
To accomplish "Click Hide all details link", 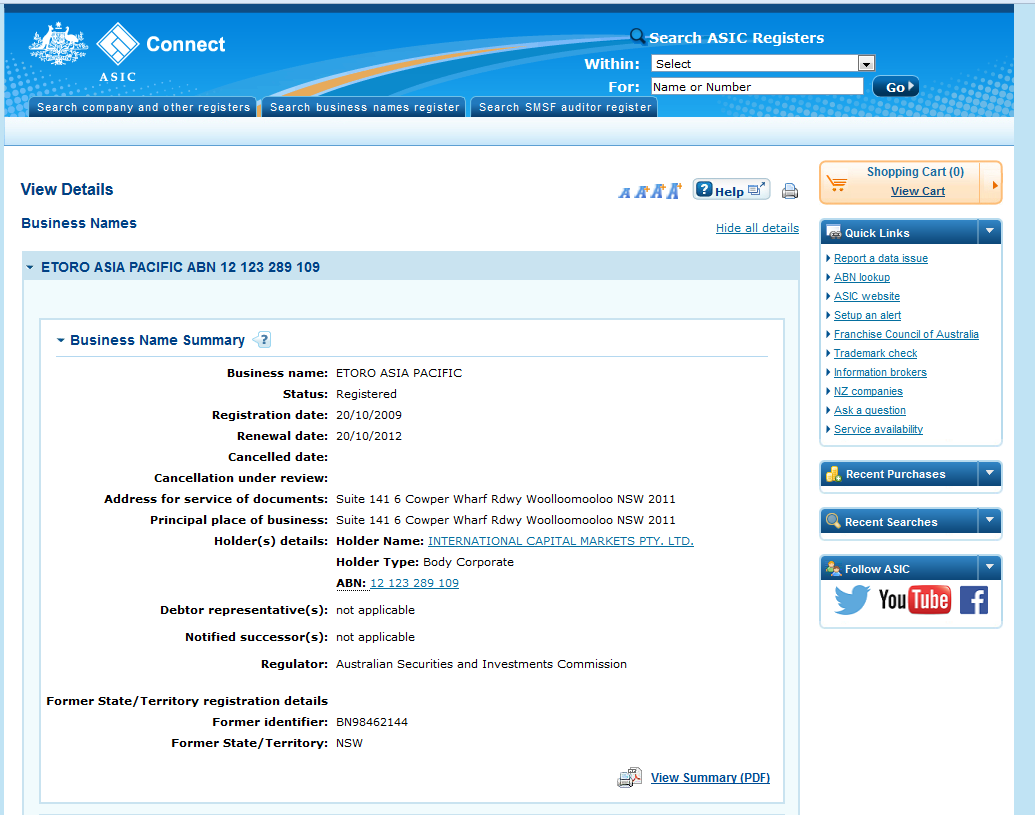I will (x=757, y=228).
